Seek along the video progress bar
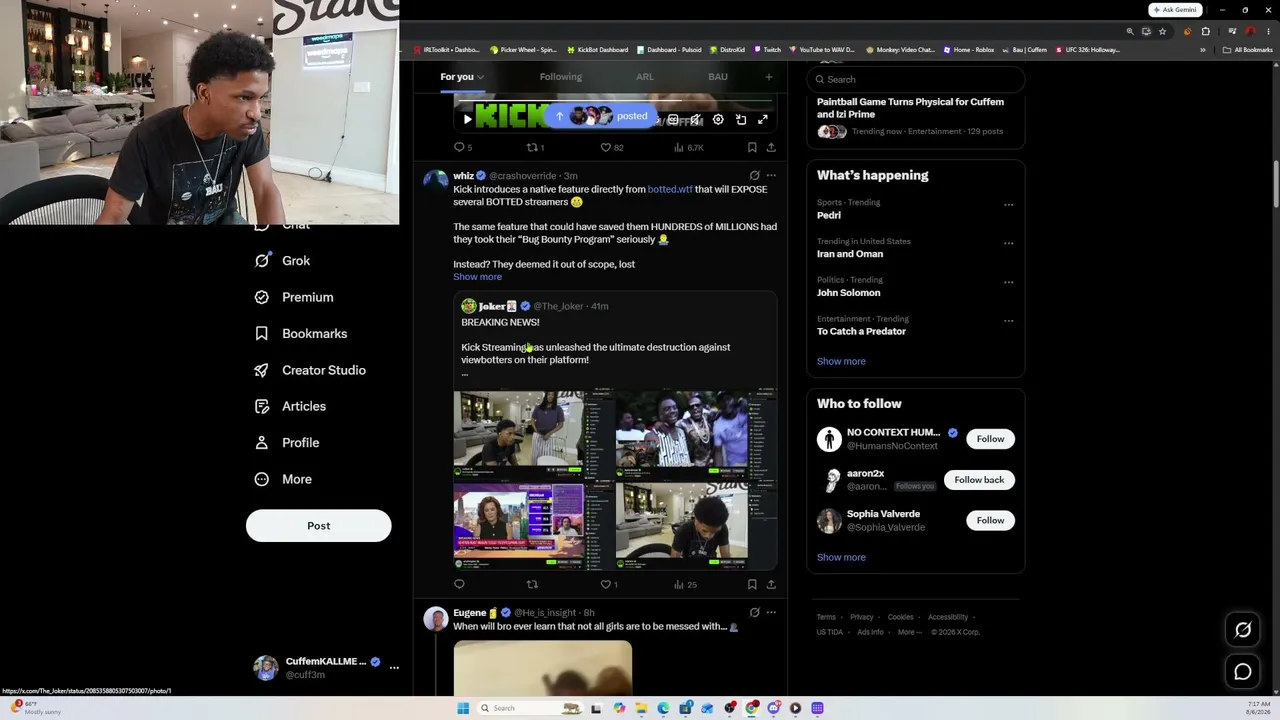1280x720 pixels. (615, 100)
